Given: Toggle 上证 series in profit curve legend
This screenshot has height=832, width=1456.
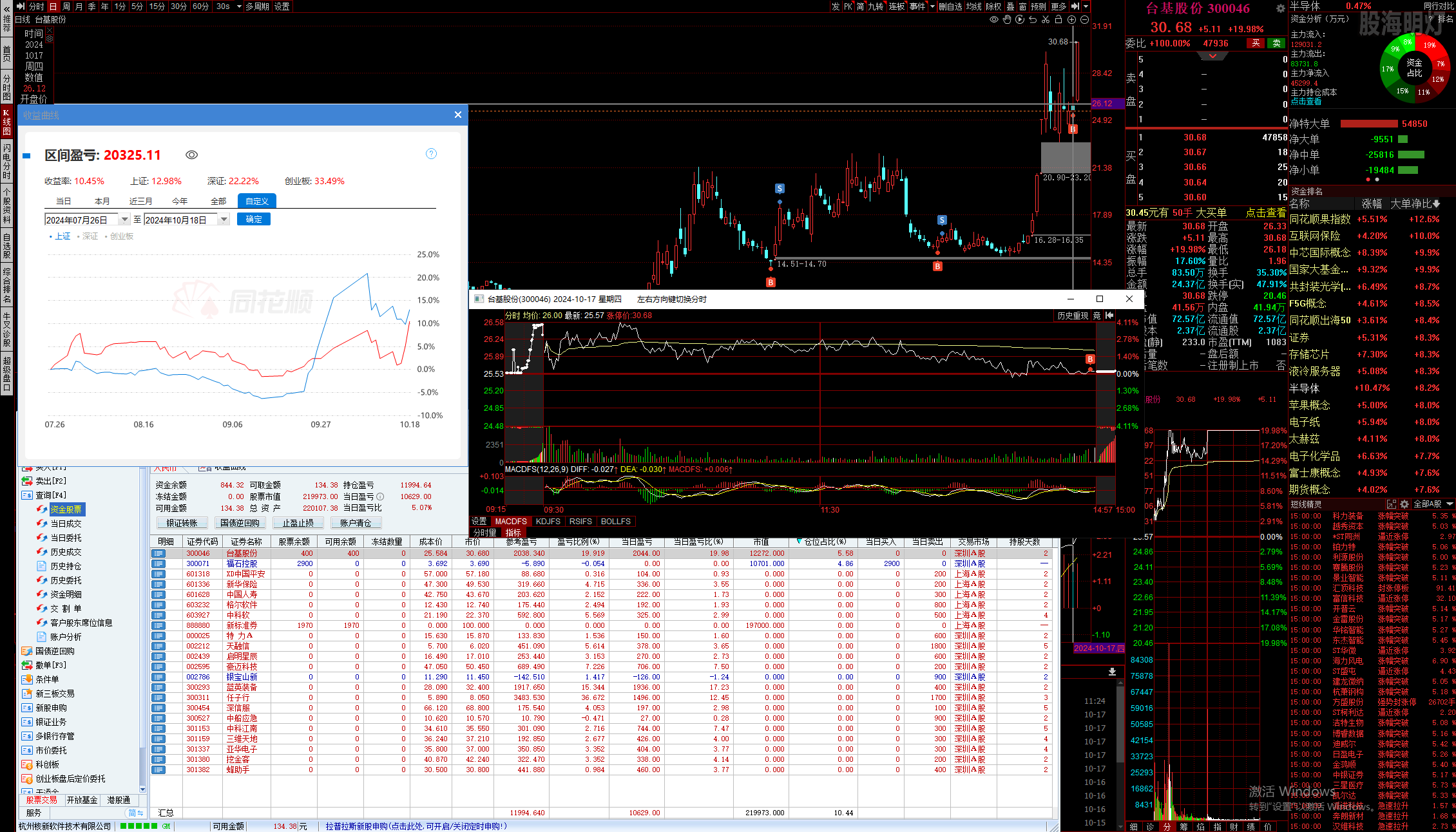Looking at the screenshot, I should [x=61, y=236].
